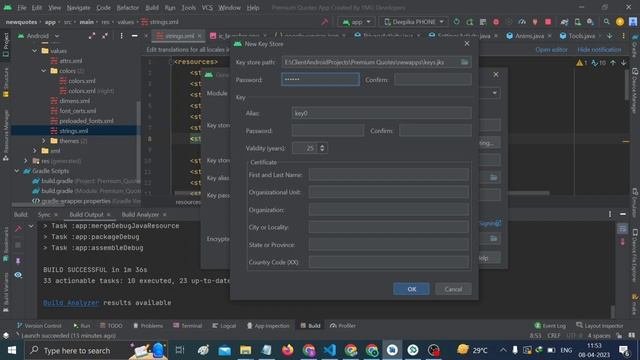Expand the res (generated) folder
This screenshot has width=640, height=360.
point(26,161)
